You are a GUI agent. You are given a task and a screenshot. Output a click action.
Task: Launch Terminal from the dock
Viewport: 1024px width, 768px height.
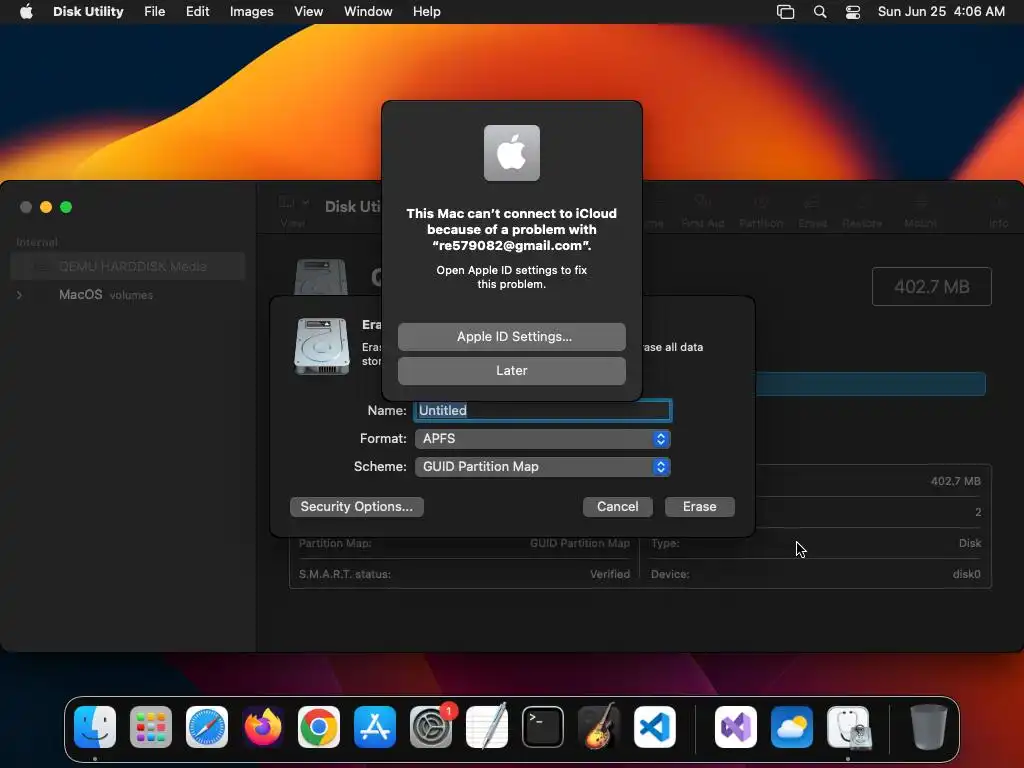pyautogui.click(x=543, y=727)
